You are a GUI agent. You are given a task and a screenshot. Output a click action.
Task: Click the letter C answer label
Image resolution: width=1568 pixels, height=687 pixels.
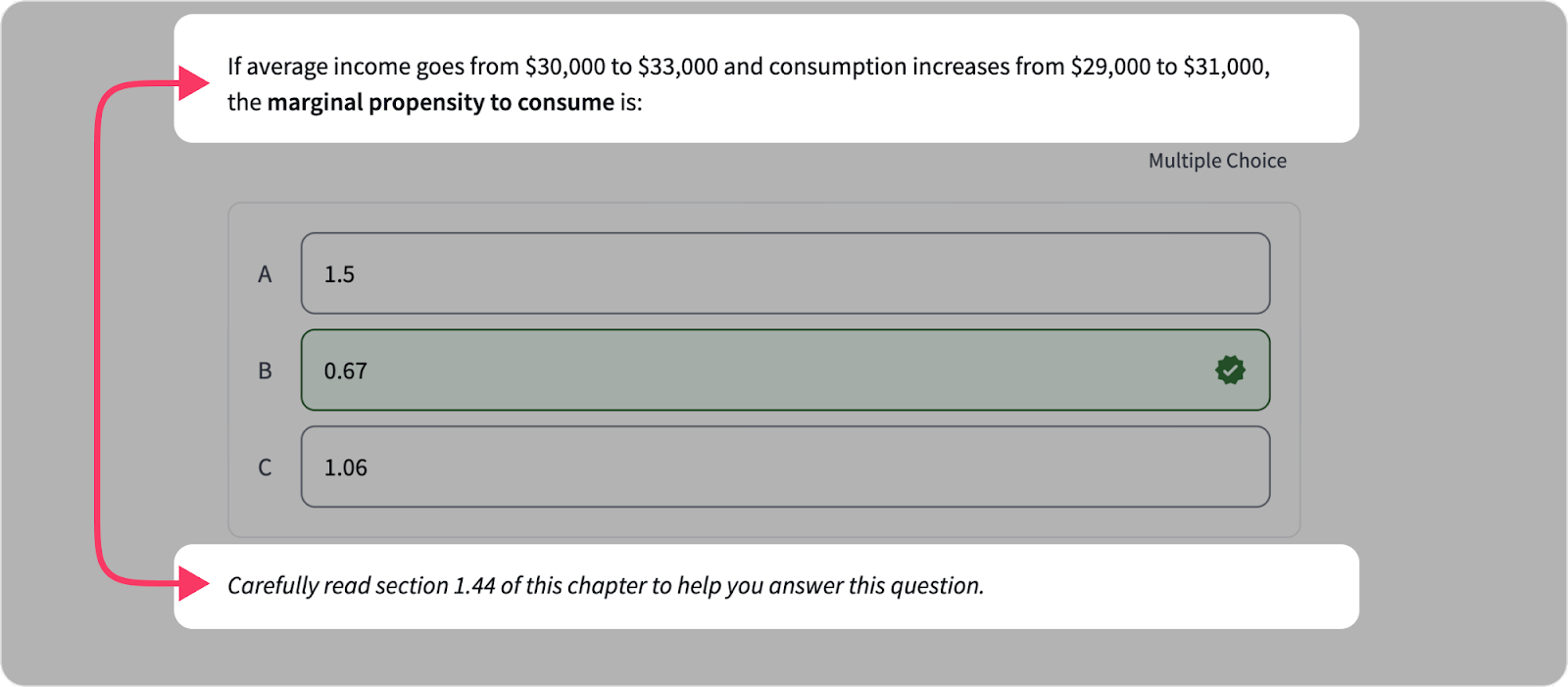coord(265,467)
